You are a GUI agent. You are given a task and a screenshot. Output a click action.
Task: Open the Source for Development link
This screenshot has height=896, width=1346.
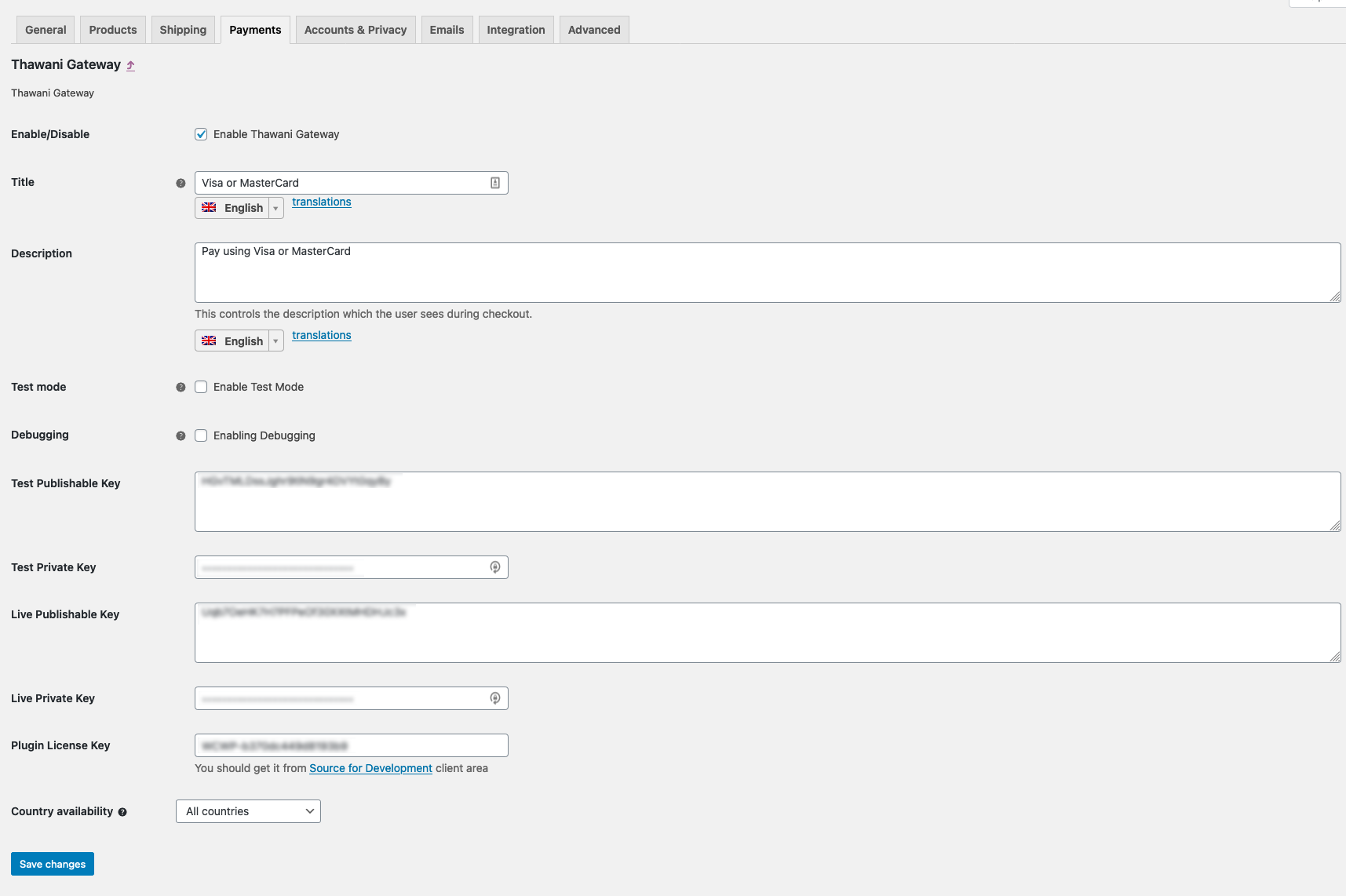[370, 768]
